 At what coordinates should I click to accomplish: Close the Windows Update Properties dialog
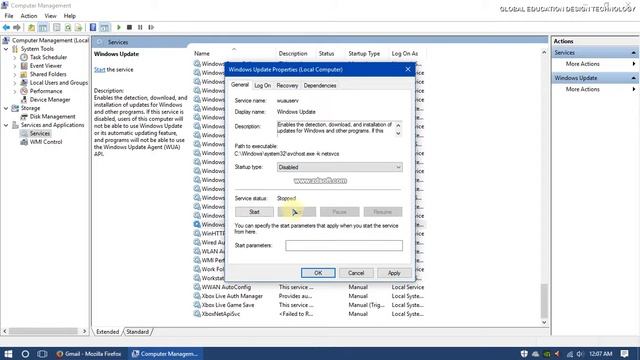point(408,69)
